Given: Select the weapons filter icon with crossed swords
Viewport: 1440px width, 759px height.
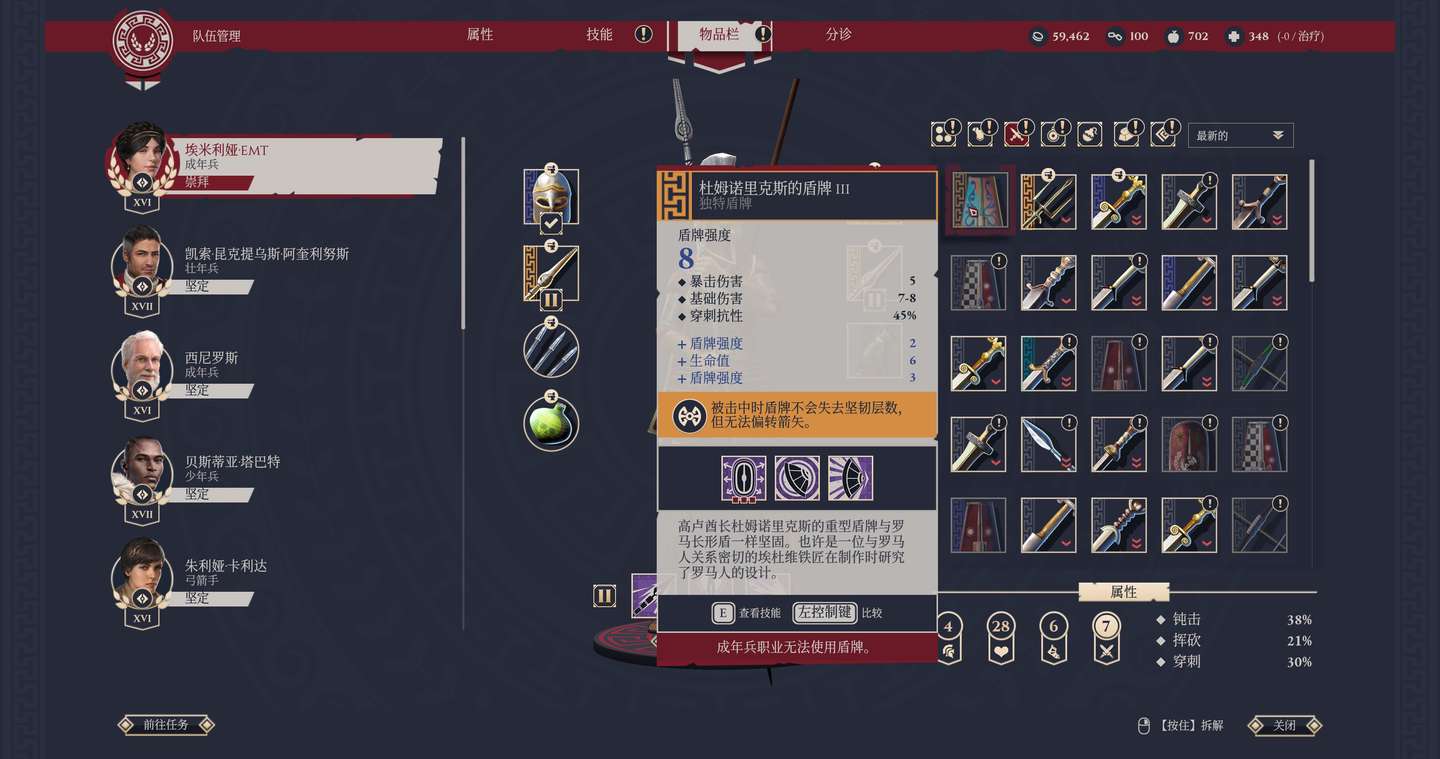Looking at the screenshot, I should [x=1017, y=134].
